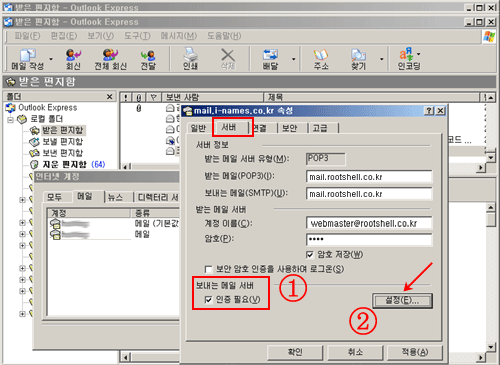Select the 전체 회신 reply-all icon
The height and width of the screenshot is (365, 500).
110,59
